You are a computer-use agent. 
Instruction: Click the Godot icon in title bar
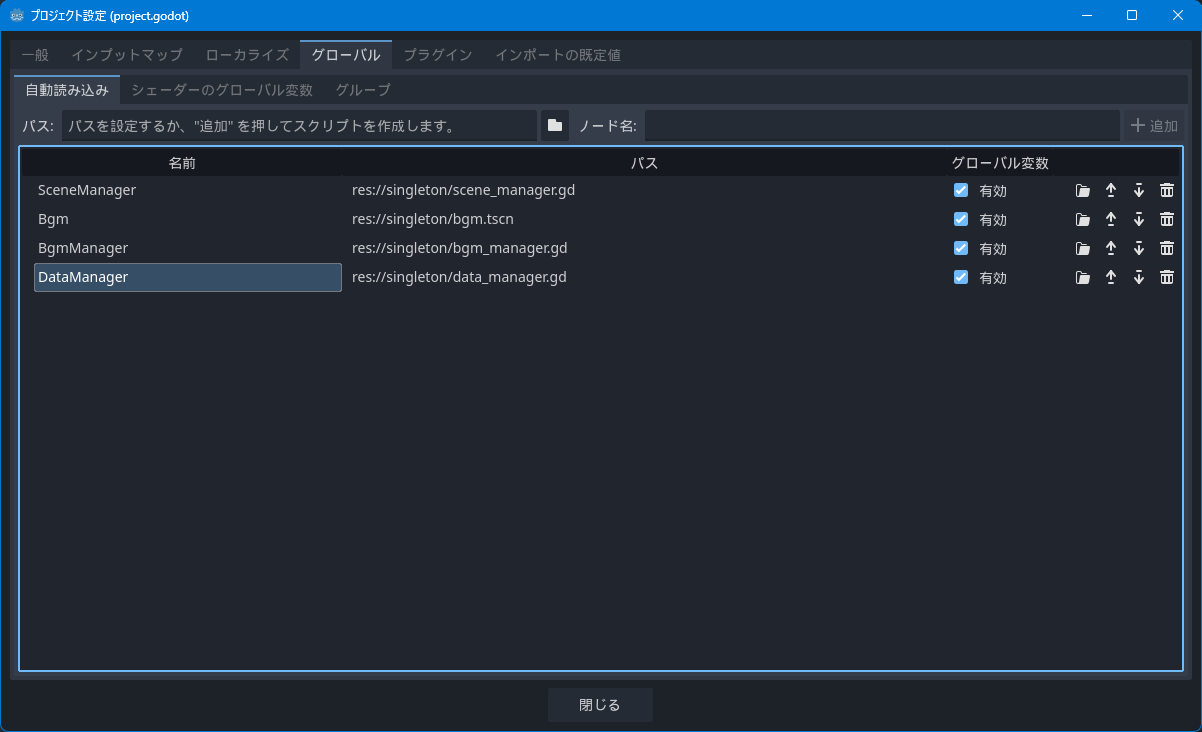tap(17, 15)
